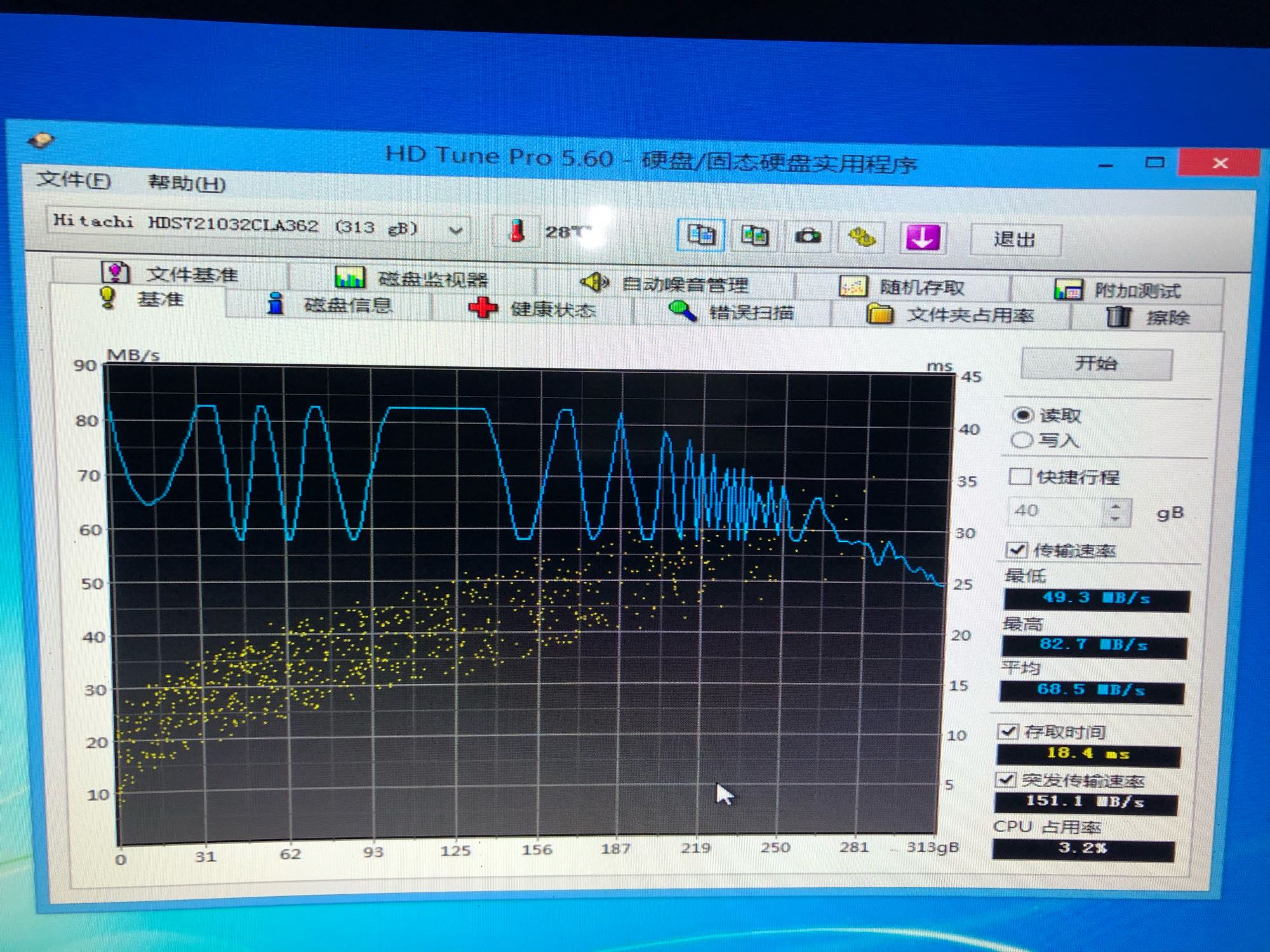Toggle the 突发传输速率 checkbox
Screen dimensions: 1270x952
pyautogui.click(x=1005, y=779)
